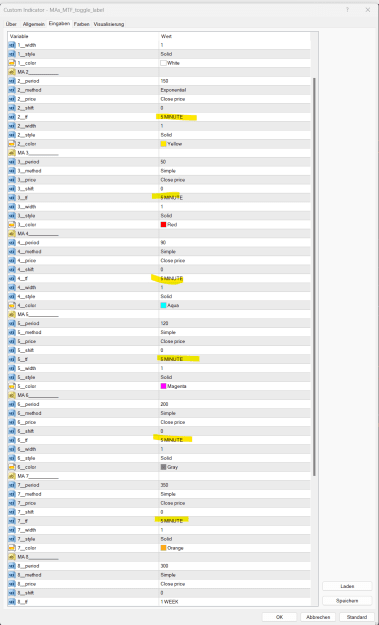The height and width of the screenshot is (625, 379).
Task: Select the 8__tf value 1 WEEK
Action: click(x=169, y=602)
